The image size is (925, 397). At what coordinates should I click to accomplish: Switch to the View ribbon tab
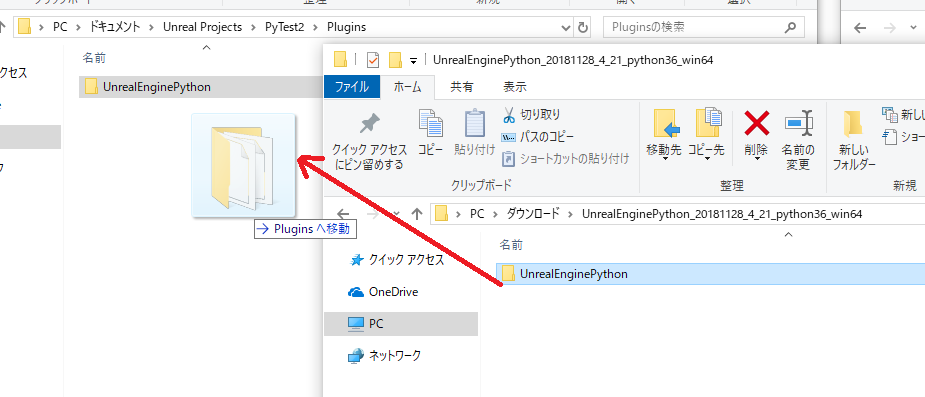[x=514, y=87]
